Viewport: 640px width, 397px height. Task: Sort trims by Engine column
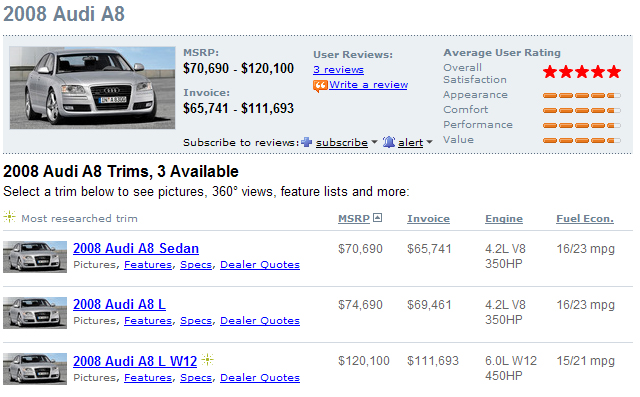click(x=504, y=219)
